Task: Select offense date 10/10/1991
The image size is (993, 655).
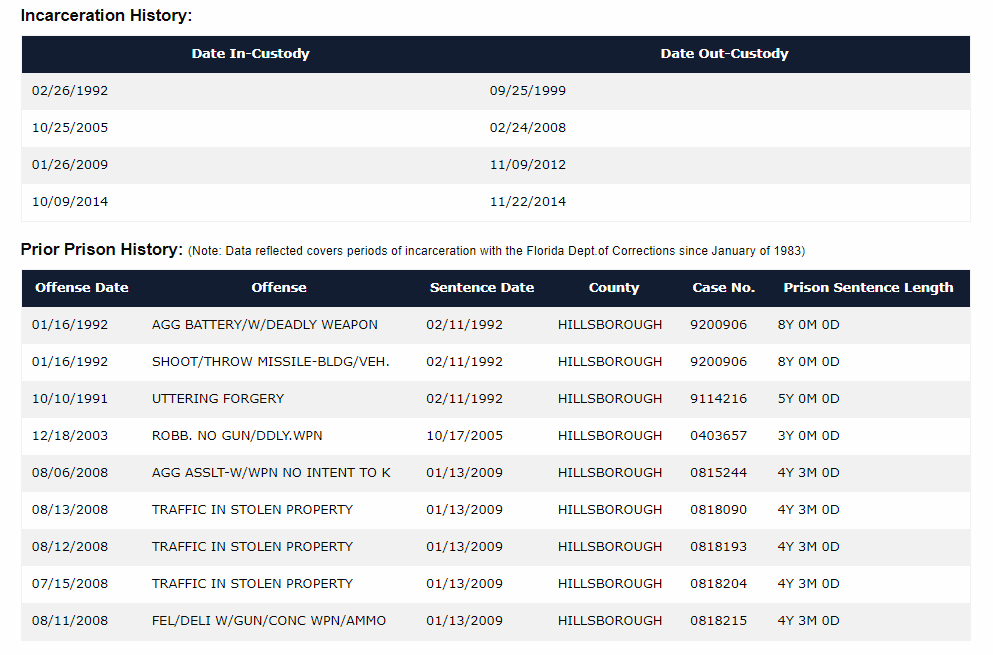Action: [x=70, y=398]
